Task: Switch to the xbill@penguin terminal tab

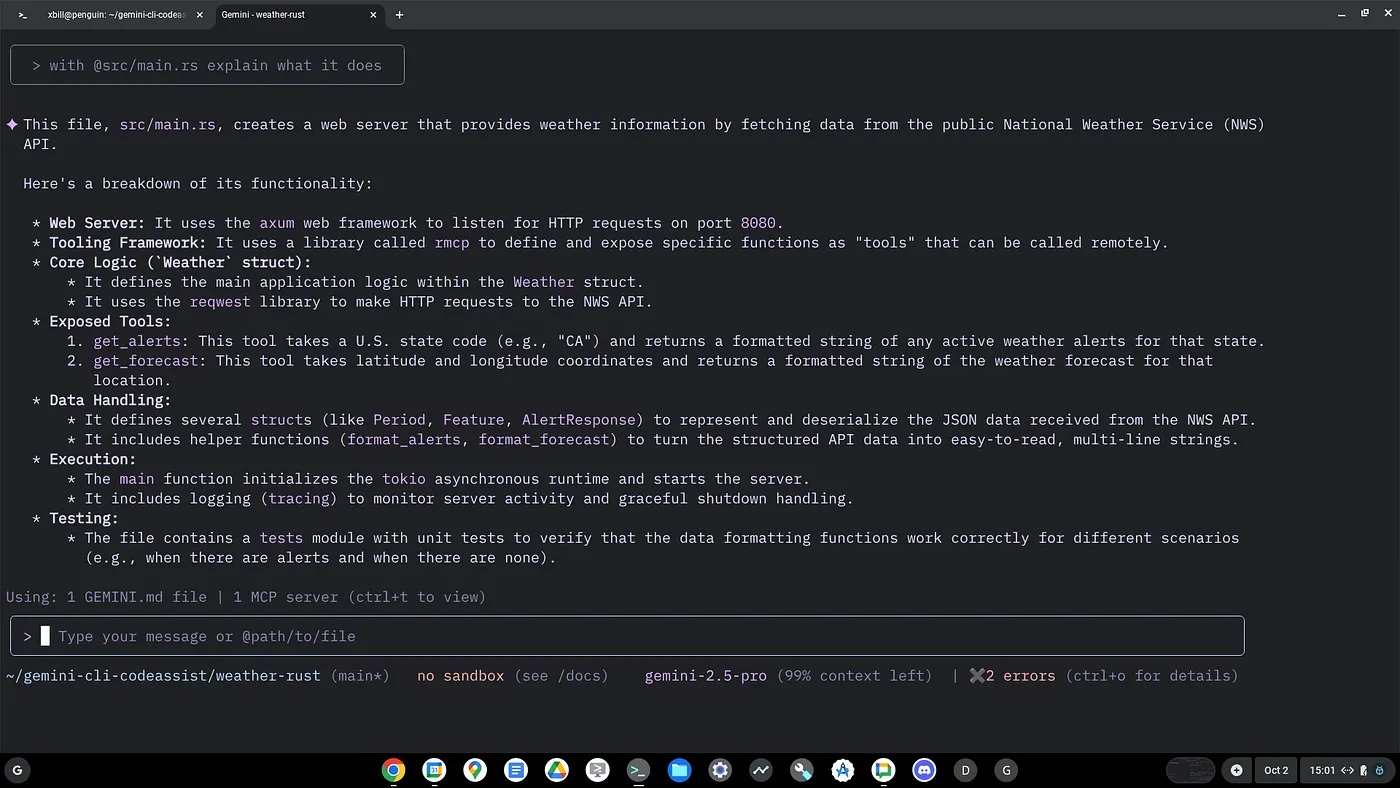Action: point(115,15)
